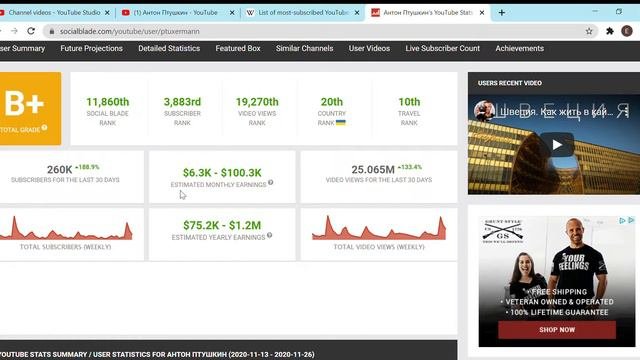Click the channel avatar on the video
This screenshot has height=360, width=640.
pos(484,111)
